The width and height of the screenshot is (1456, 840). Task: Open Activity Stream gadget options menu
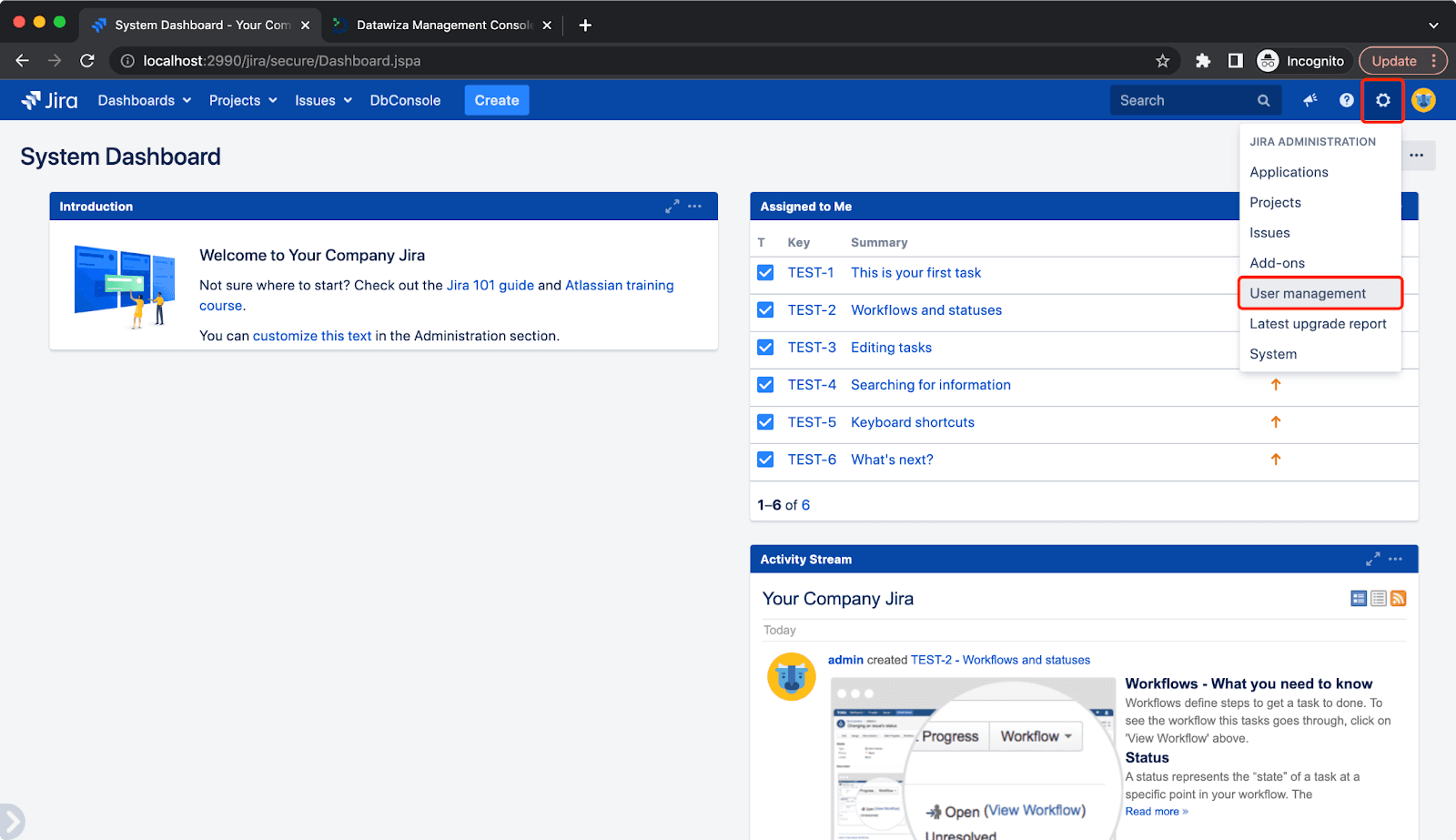(1395, 559)
